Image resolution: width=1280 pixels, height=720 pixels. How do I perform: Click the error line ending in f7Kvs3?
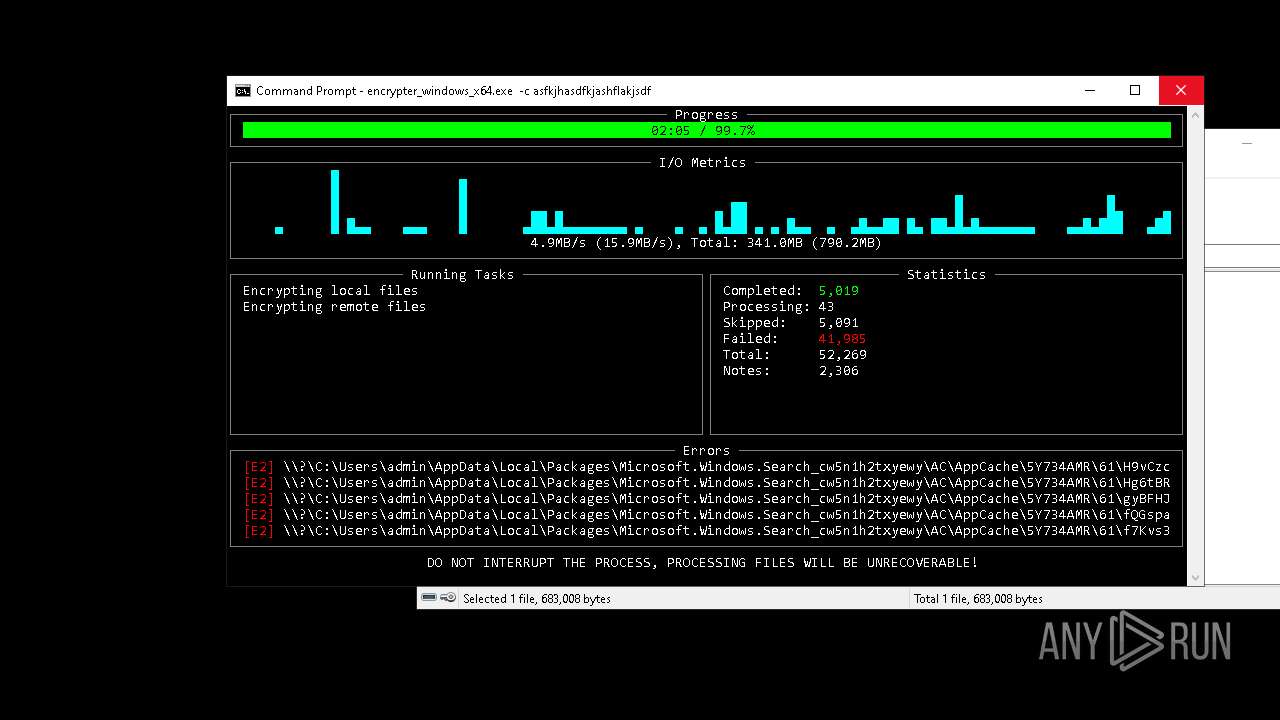(707, 531)
